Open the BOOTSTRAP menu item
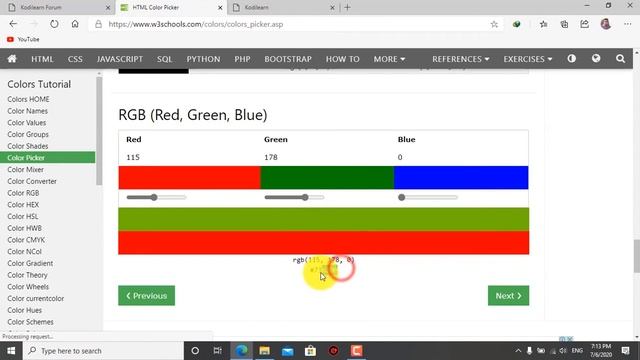The width and height of the screenshot is (640, 360). (x=288, y=59)
